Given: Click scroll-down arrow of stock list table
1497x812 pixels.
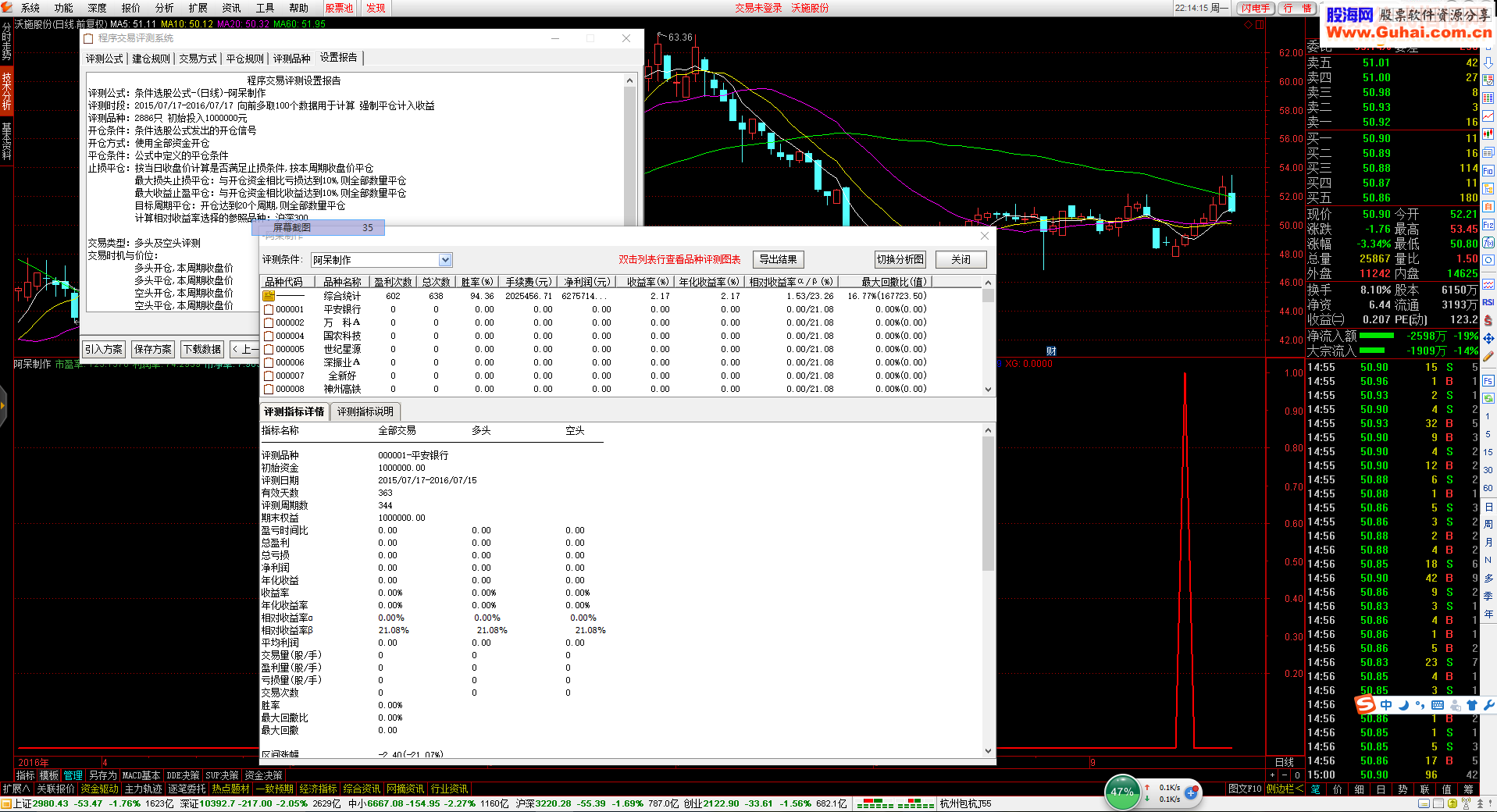Looking at the screenshot, I should (988, 389).
